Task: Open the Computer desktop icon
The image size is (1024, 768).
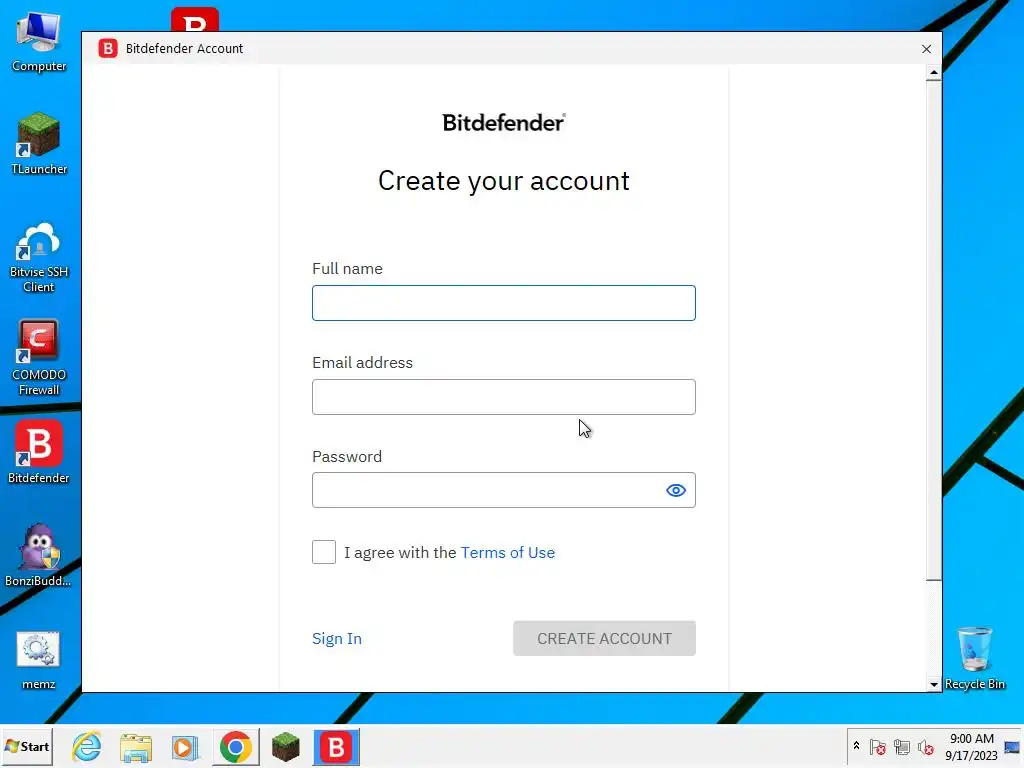Action: coord(39,42)
